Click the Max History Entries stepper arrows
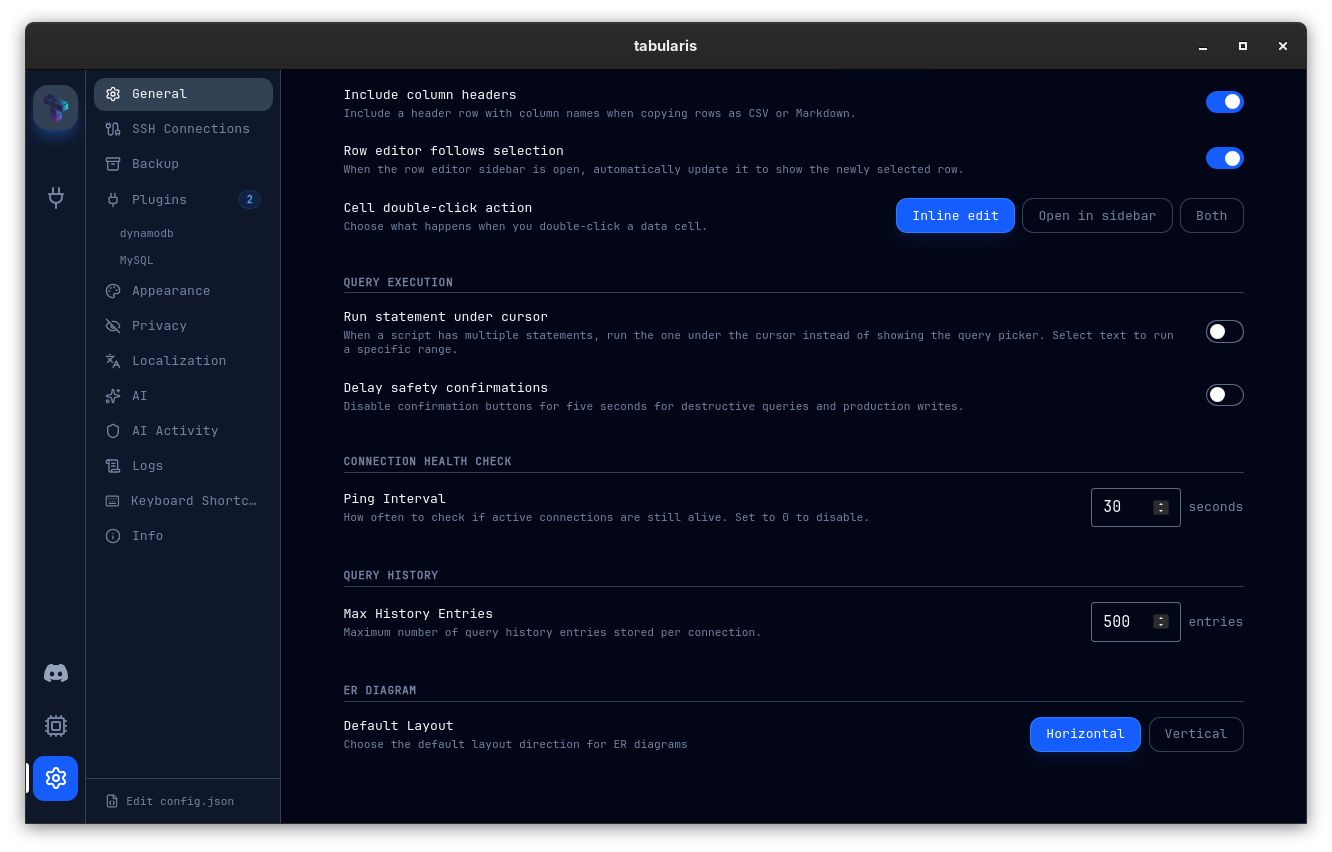 coord(1161,622)
